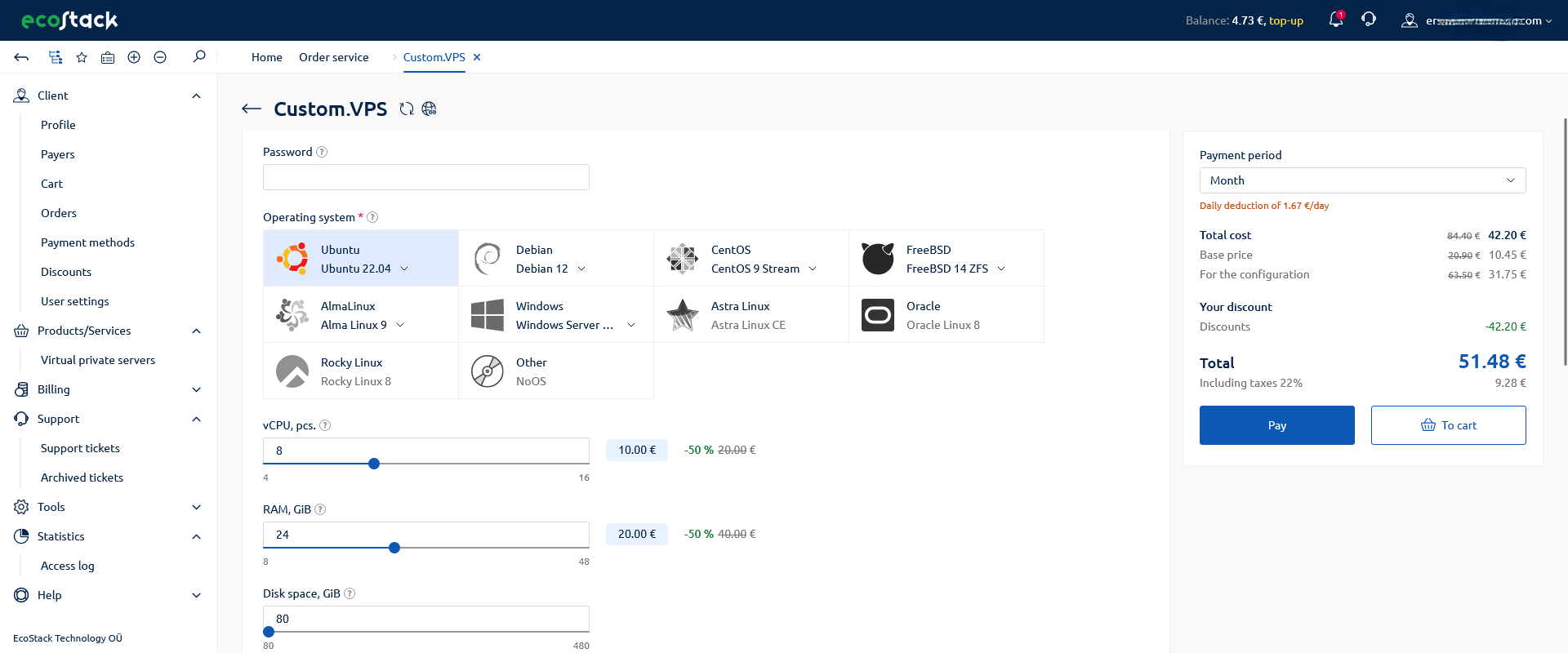The width and height of the screenshot is (1568, 653).
Task: Click the user account avatar icon
Action: (x=1410, y=20)
